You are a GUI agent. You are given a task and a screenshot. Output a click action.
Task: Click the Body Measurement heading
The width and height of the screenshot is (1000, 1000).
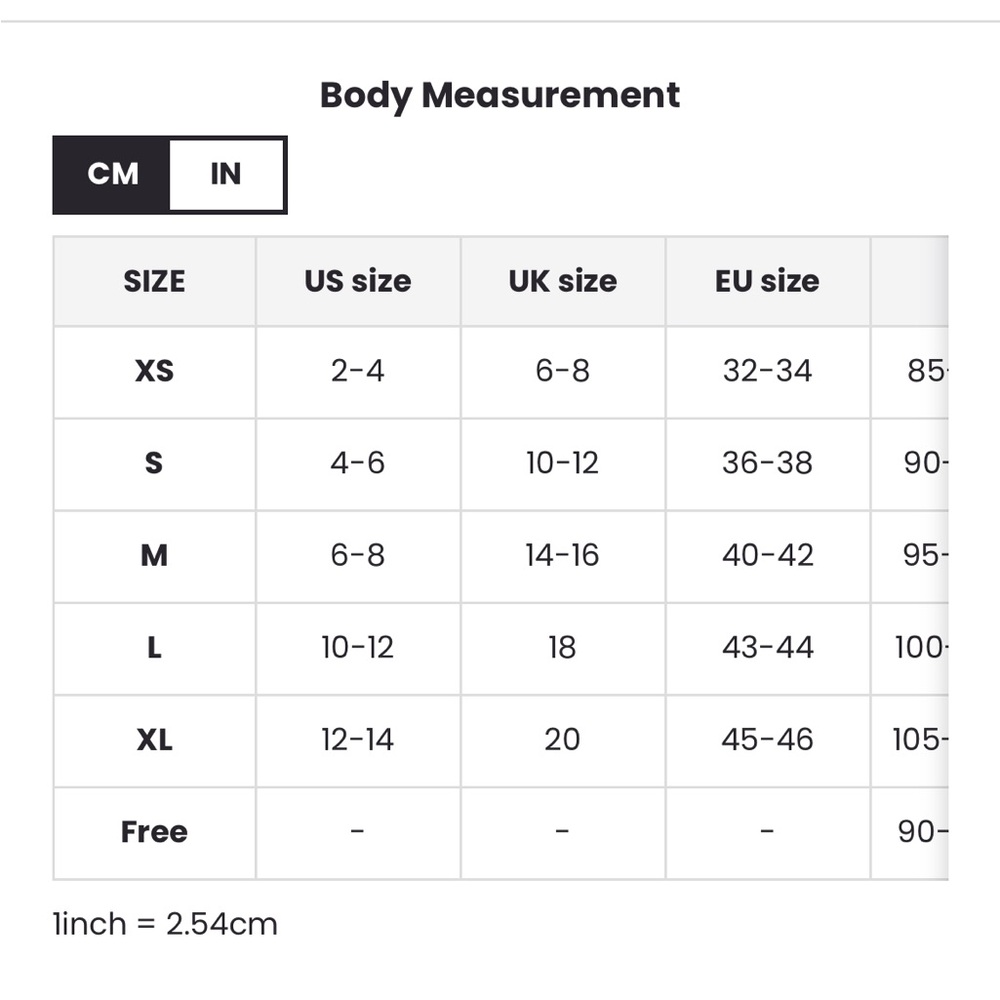(500, 96)
